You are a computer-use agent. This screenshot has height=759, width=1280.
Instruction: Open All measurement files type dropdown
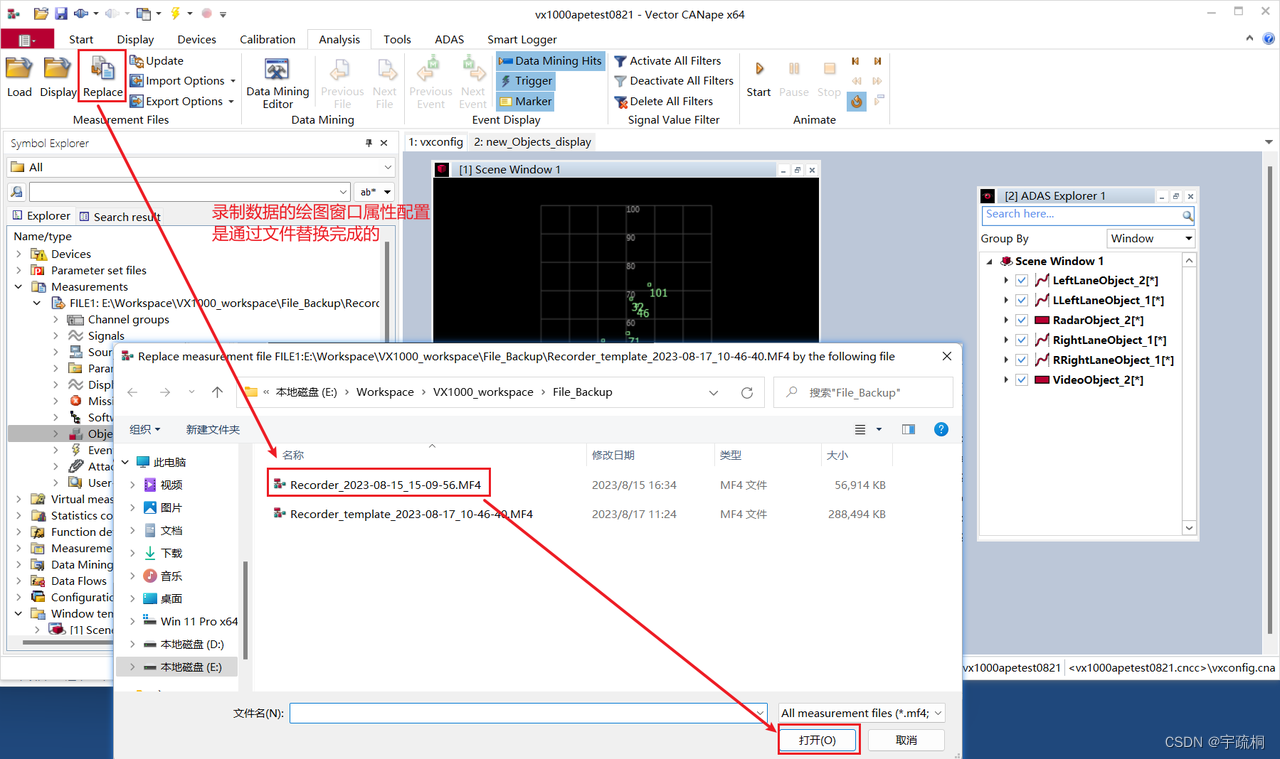pos(861,713)
